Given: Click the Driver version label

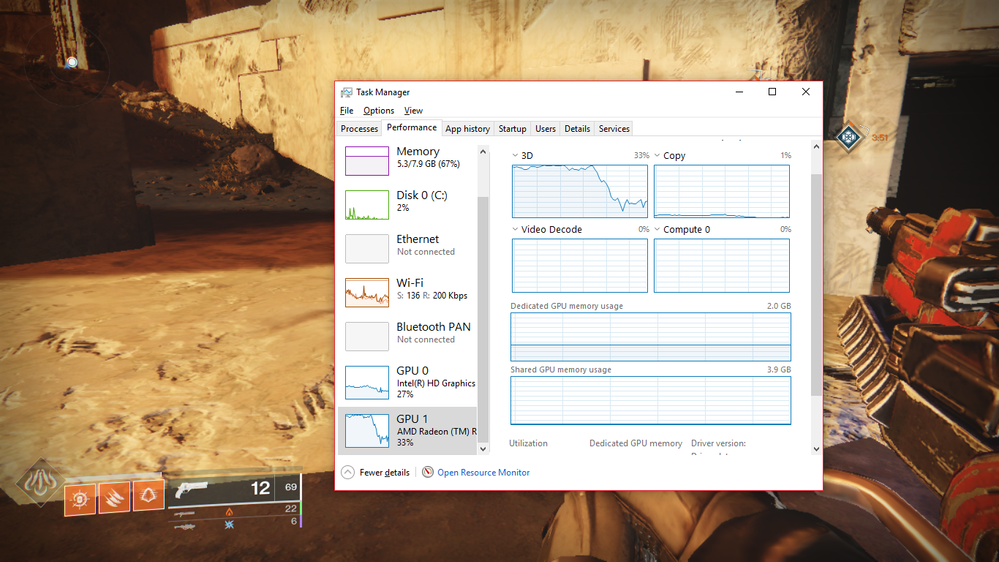Looking at the screenshot, I should tap(718, 443).
